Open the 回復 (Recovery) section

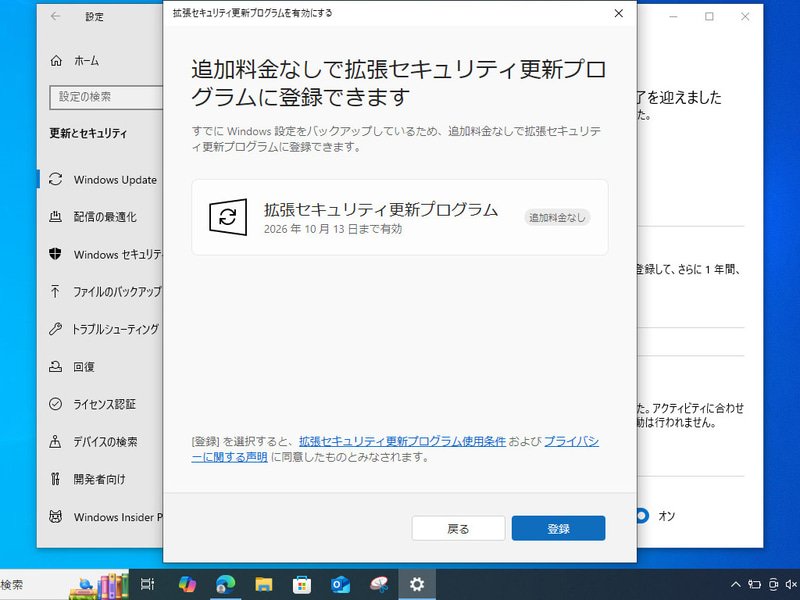90,367
